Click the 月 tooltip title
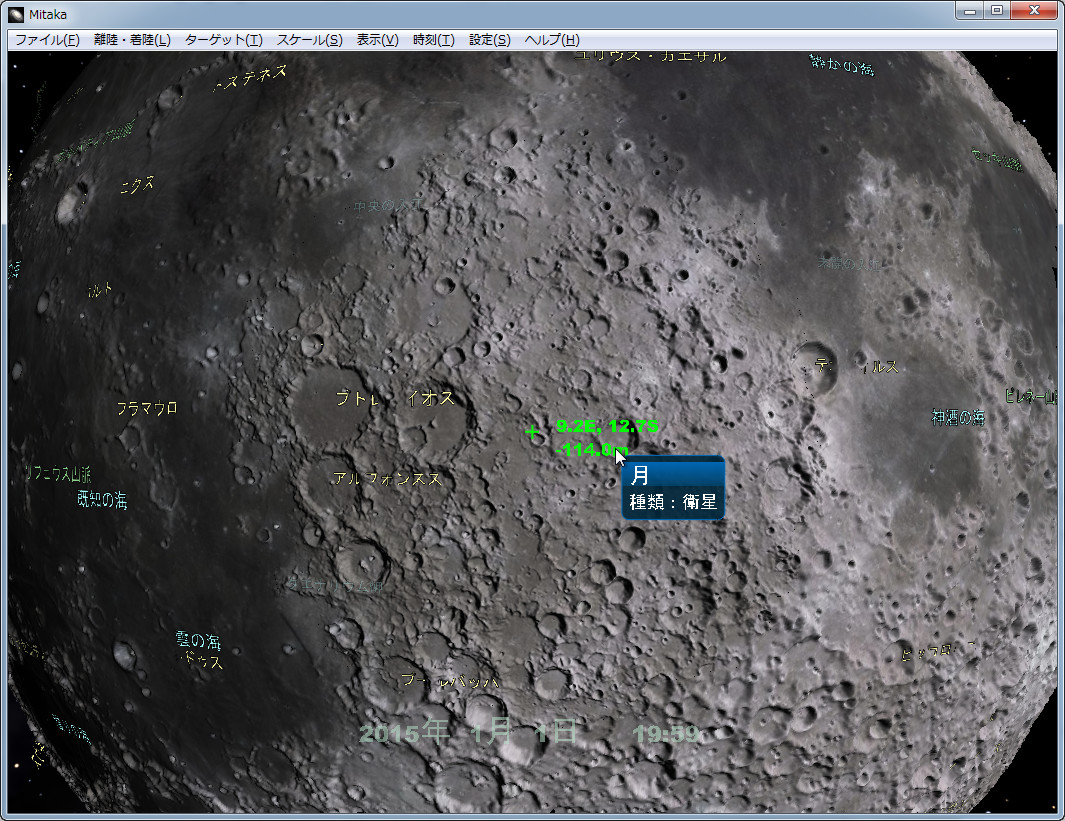Viewport: 1065px width, 821px height. [639, 475]
